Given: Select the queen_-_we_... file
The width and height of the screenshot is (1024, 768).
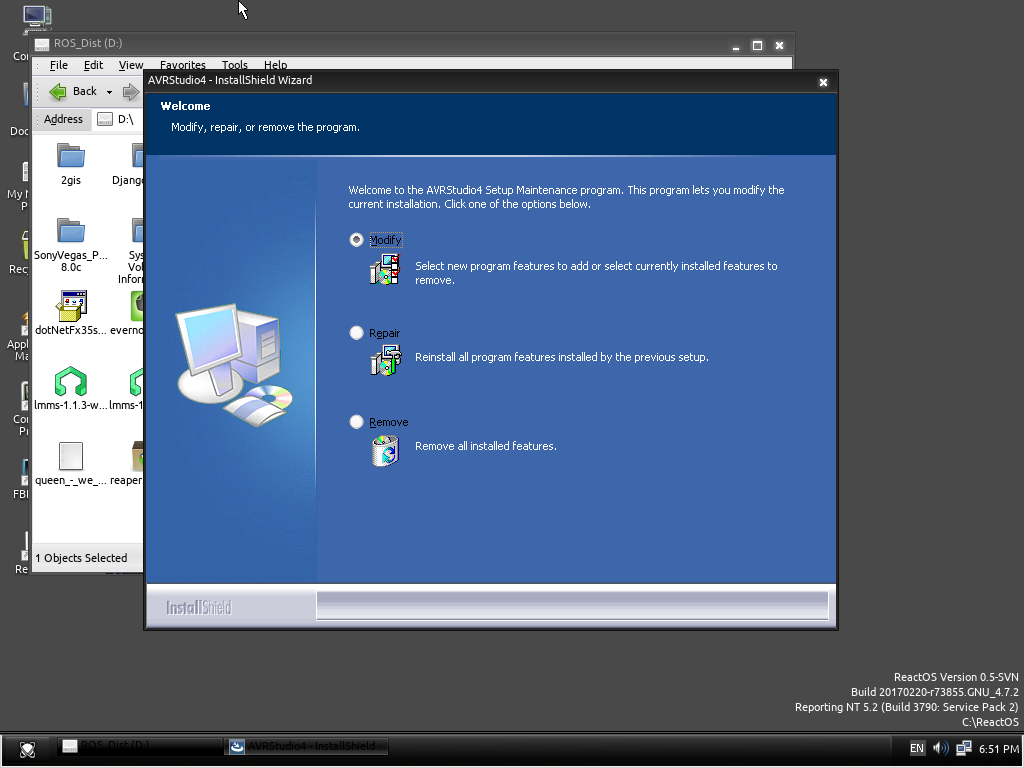Looking at the screenshot, I should click(71, 464).
